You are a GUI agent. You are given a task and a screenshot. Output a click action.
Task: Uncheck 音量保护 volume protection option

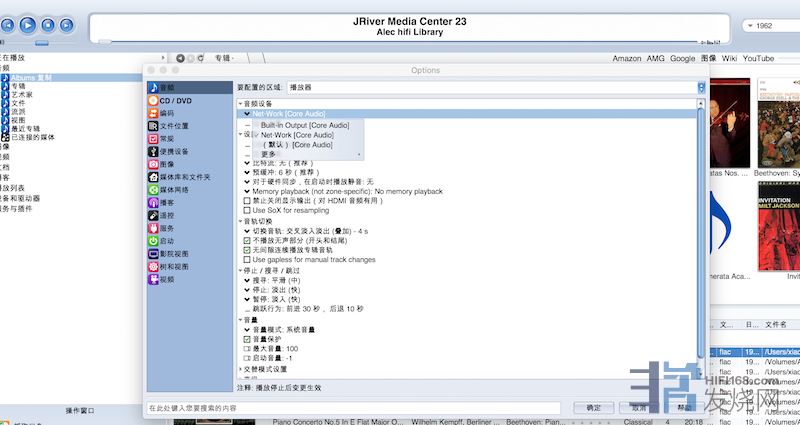pos(248,339)
